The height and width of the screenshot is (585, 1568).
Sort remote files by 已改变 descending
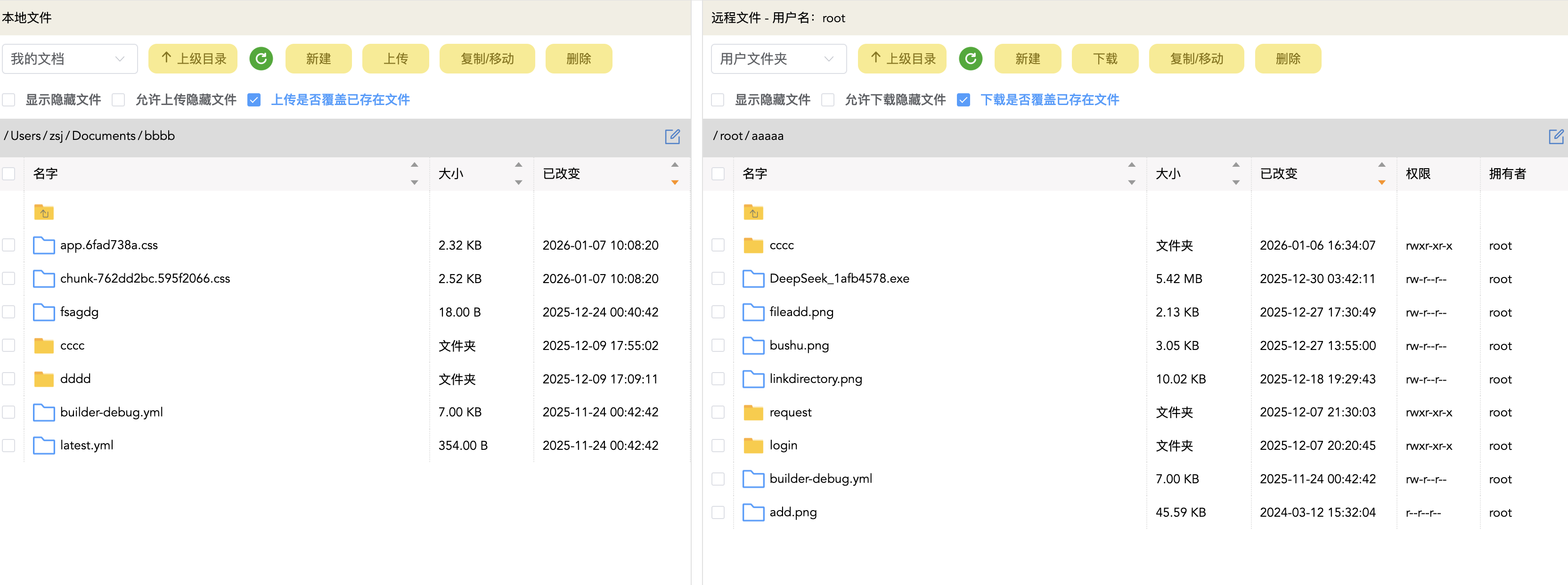(1381, 182)
